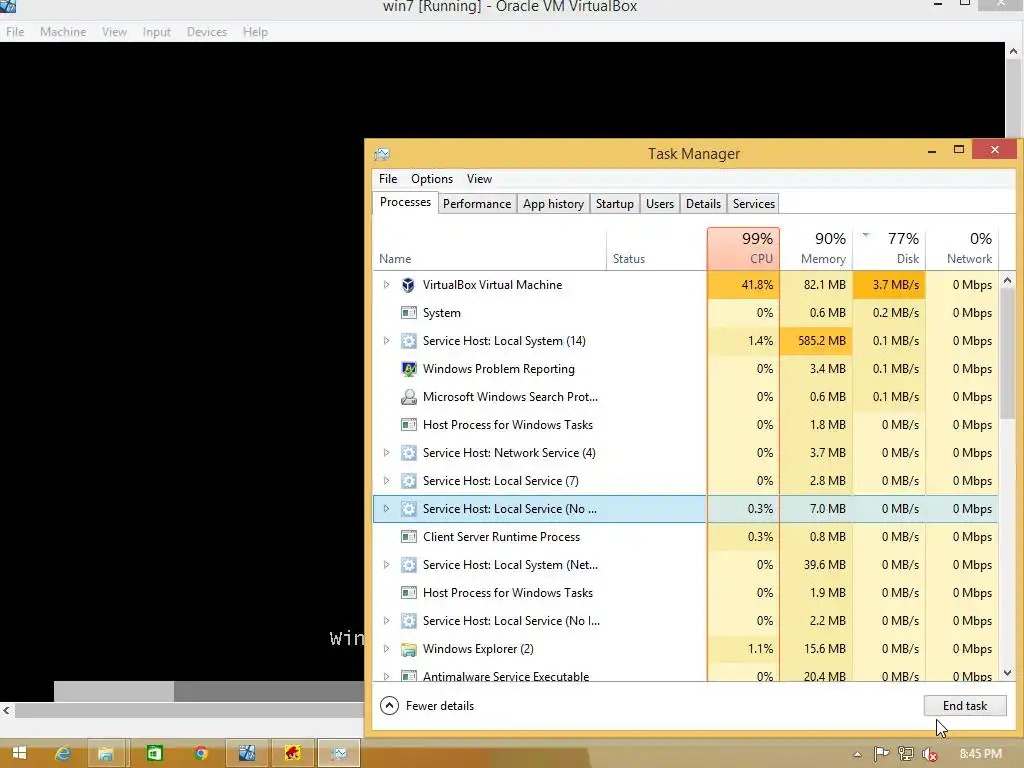Expand VirtualBox Virtual Machine process
The image size is (1024, 768).
click(386, 285)
